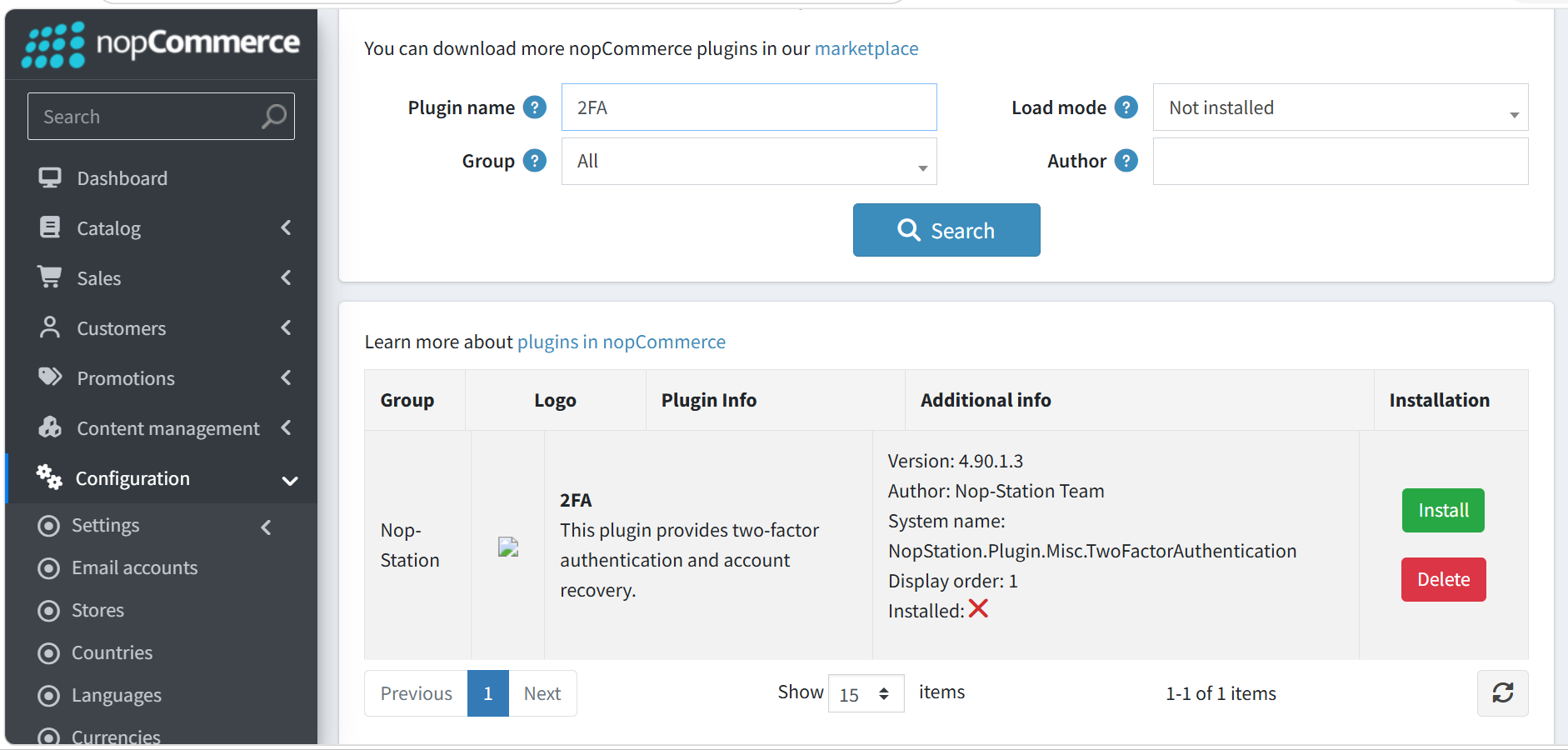The image size is (1568, 750).
Task: Focus the Author input field
Action: pos(1341,161)
